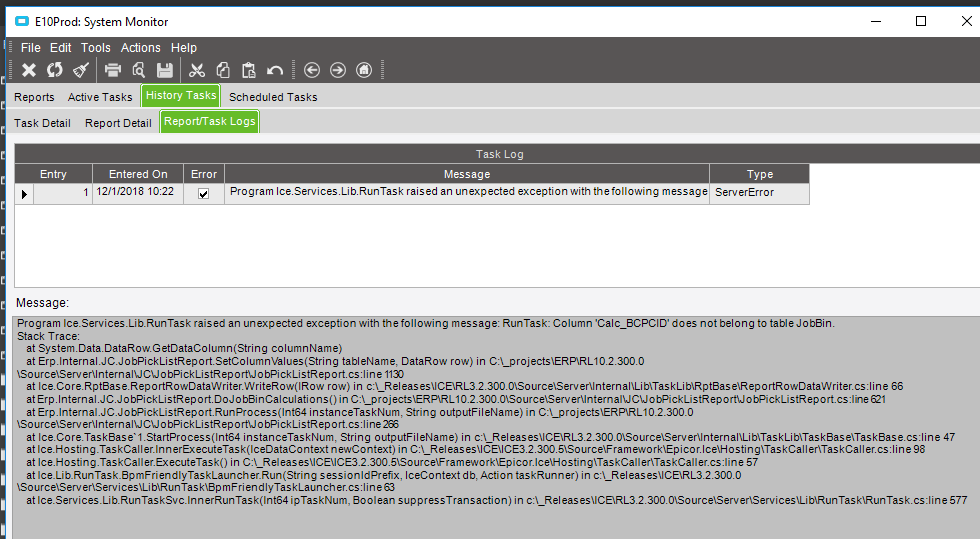Toggle the Error checkbox in entry 1

click(x=203, y=193)
